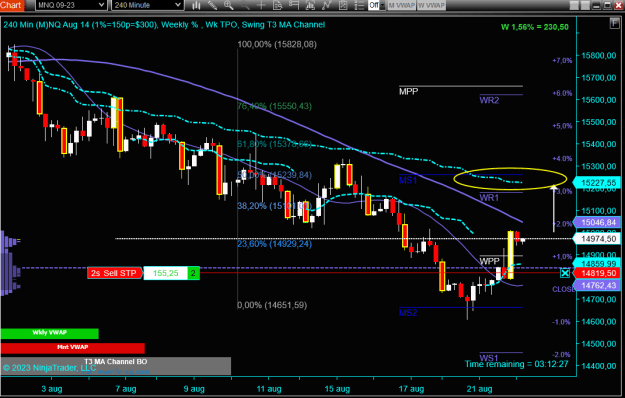This screenshot has height=398, width=625.
Task: Open the strategies toolbar icon
Action: tap(343, 5)
